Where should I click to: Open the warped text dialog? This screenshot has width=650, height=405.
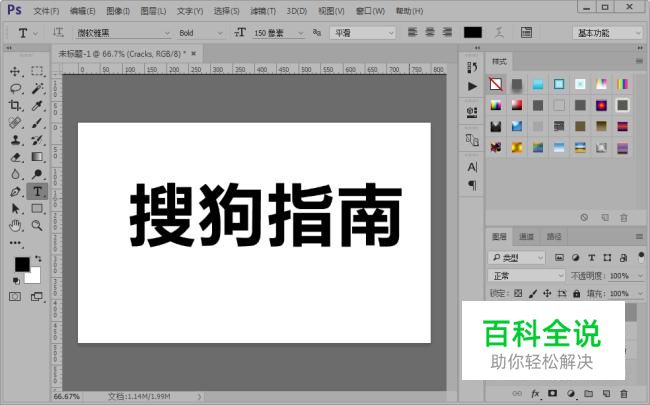click(500, 32)
